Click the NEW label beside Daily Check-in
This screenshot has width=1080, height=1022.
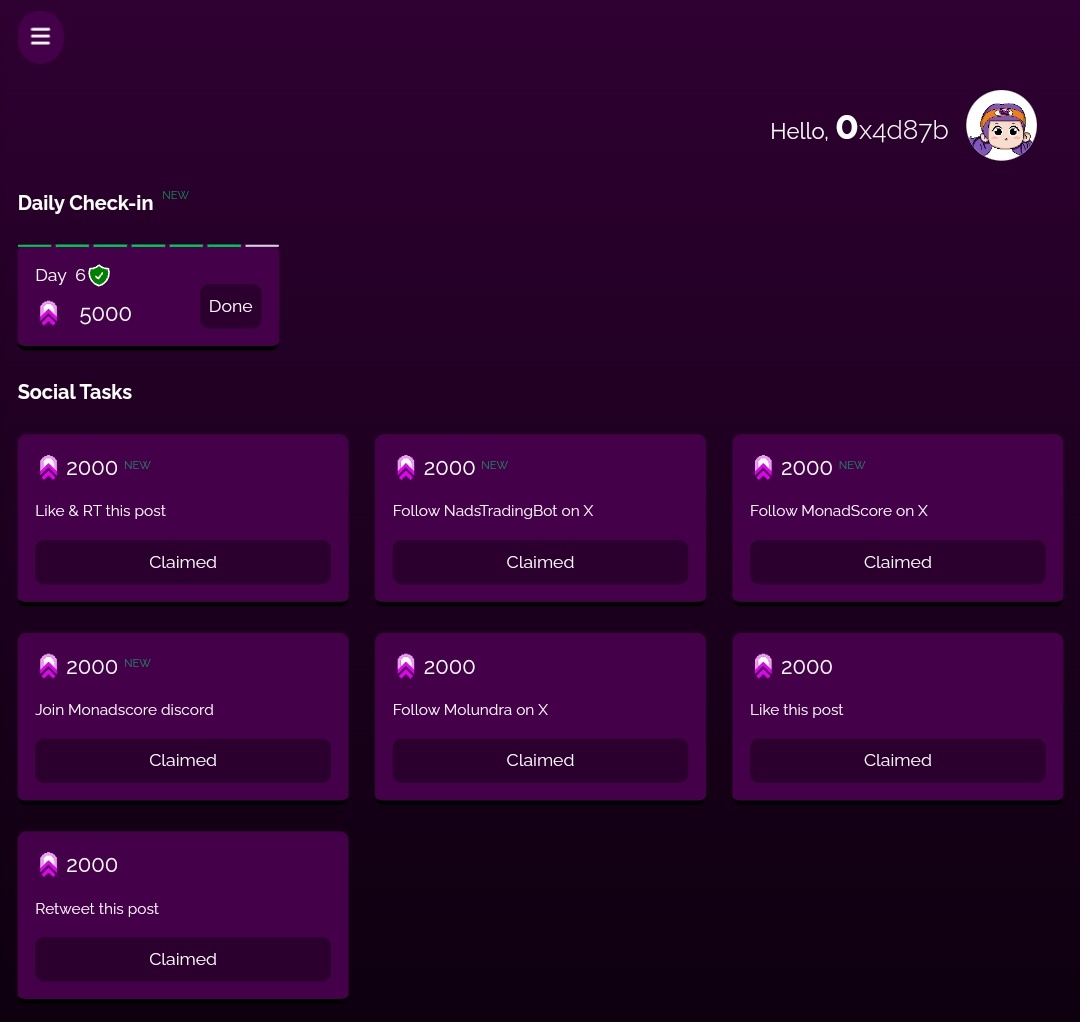click(175, 195)
